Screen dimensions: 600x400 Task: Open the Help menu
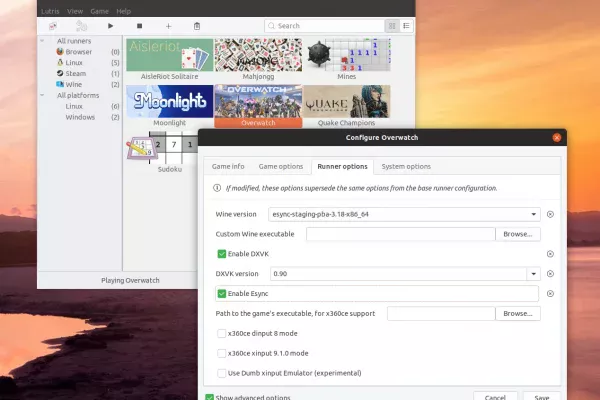pos(124,11)
